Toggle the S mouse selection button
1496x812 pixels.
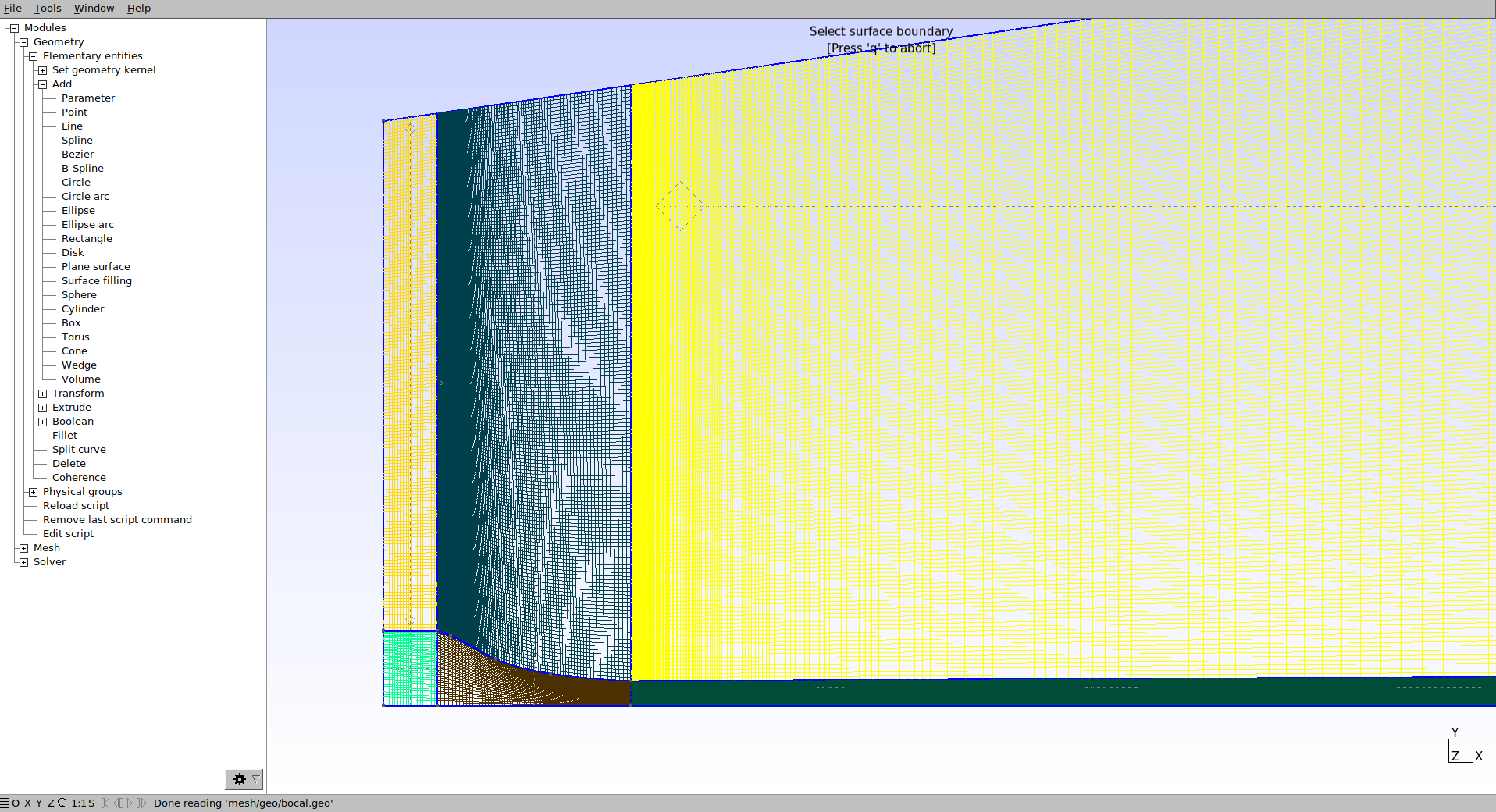point(91,803)
